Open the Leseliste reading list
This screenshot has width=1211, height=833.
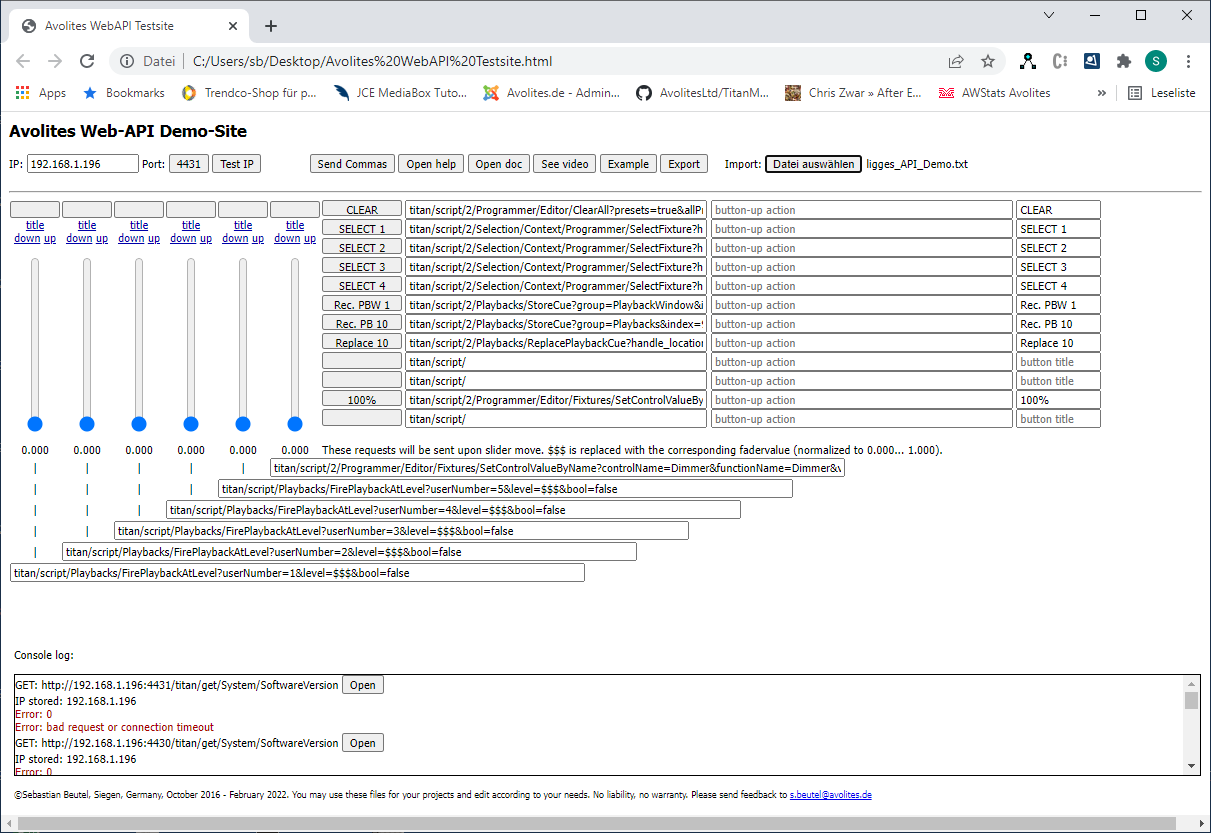point(1162,93)
